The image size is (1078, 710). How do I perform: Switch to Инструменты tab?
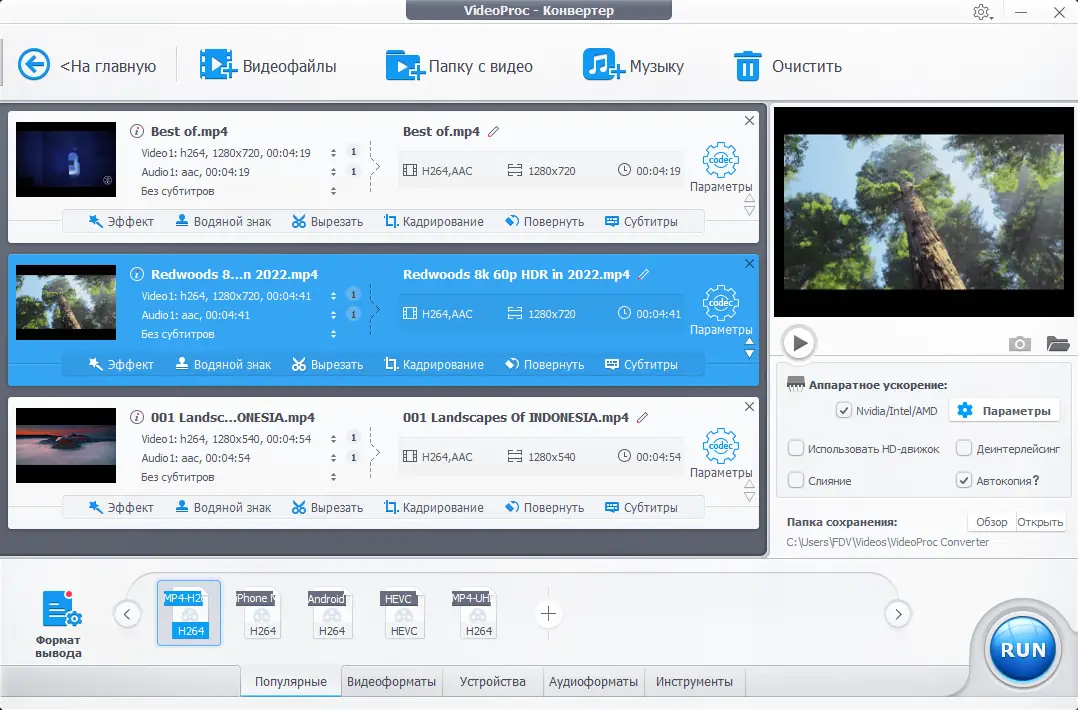pos(694,681)
